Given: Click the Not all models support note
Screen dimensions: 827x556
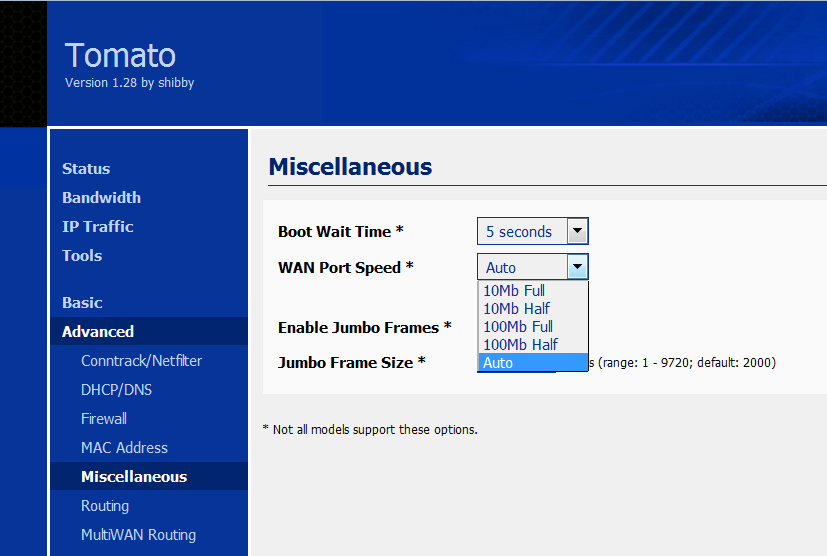Looking at the screenshot, I should [370, 430].
